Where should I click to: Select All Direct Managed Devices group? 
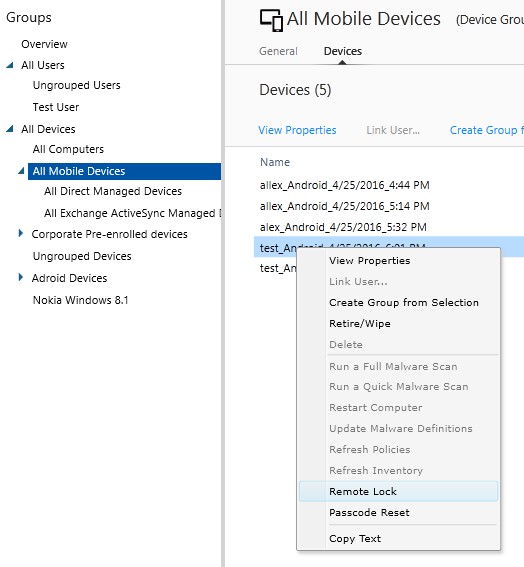coord(113,191)
